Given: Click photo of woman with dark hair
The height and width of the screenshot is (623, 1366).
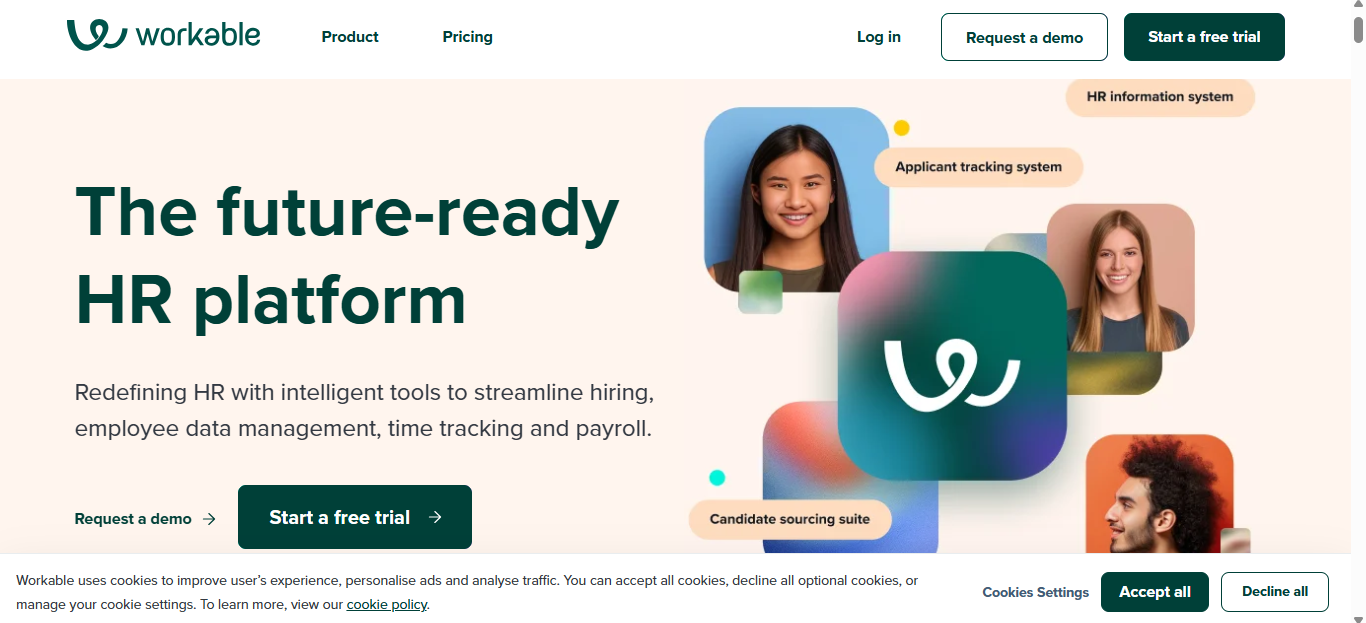Looking at the screenshot, I should [796, 200].
